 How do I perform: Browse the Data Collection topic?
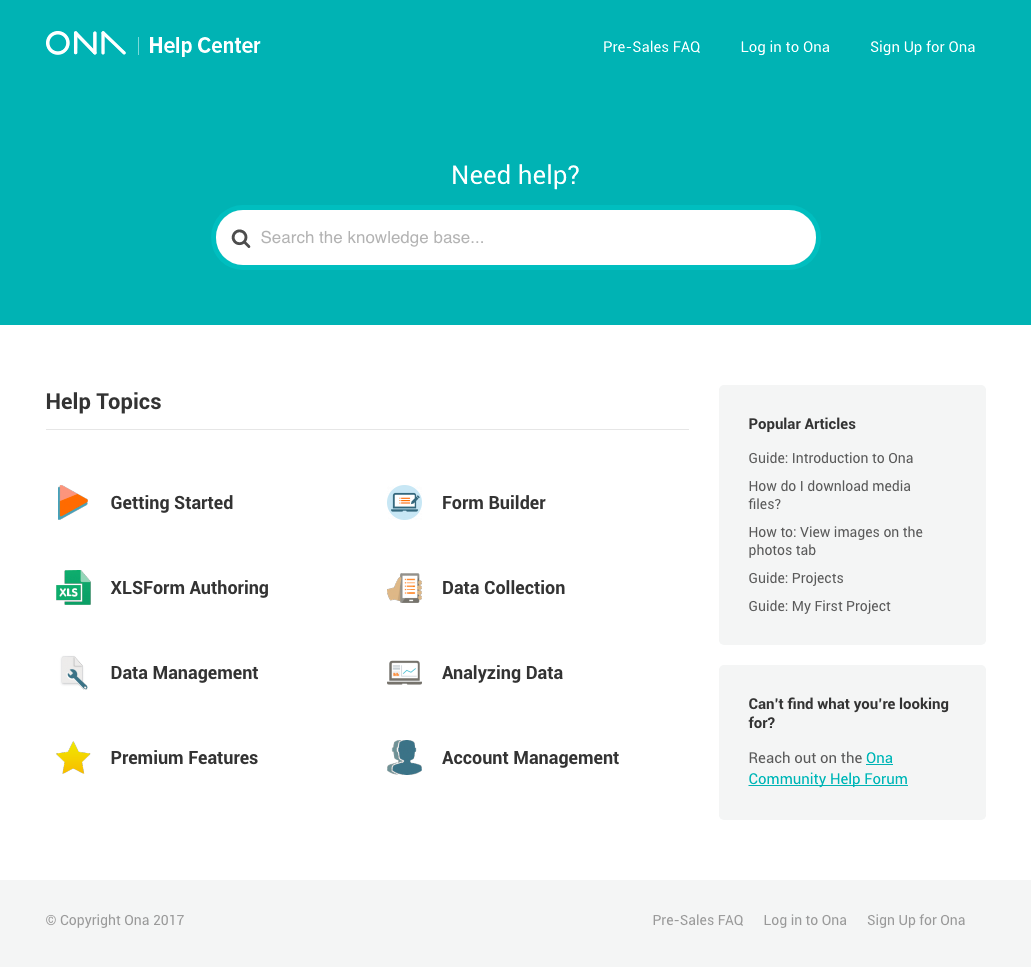(x=504, y=588)
